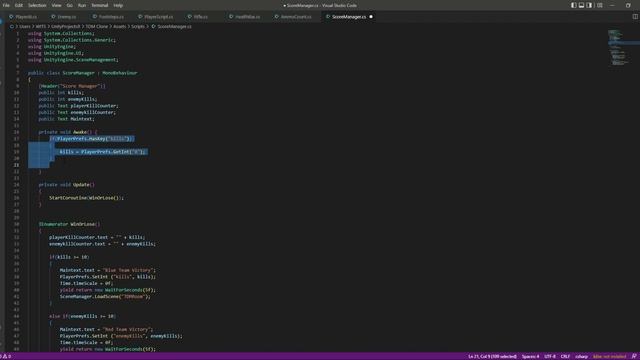
Task: Click the C# file icon on HealthBar.cs tab
Action: (x=231, y=17)
